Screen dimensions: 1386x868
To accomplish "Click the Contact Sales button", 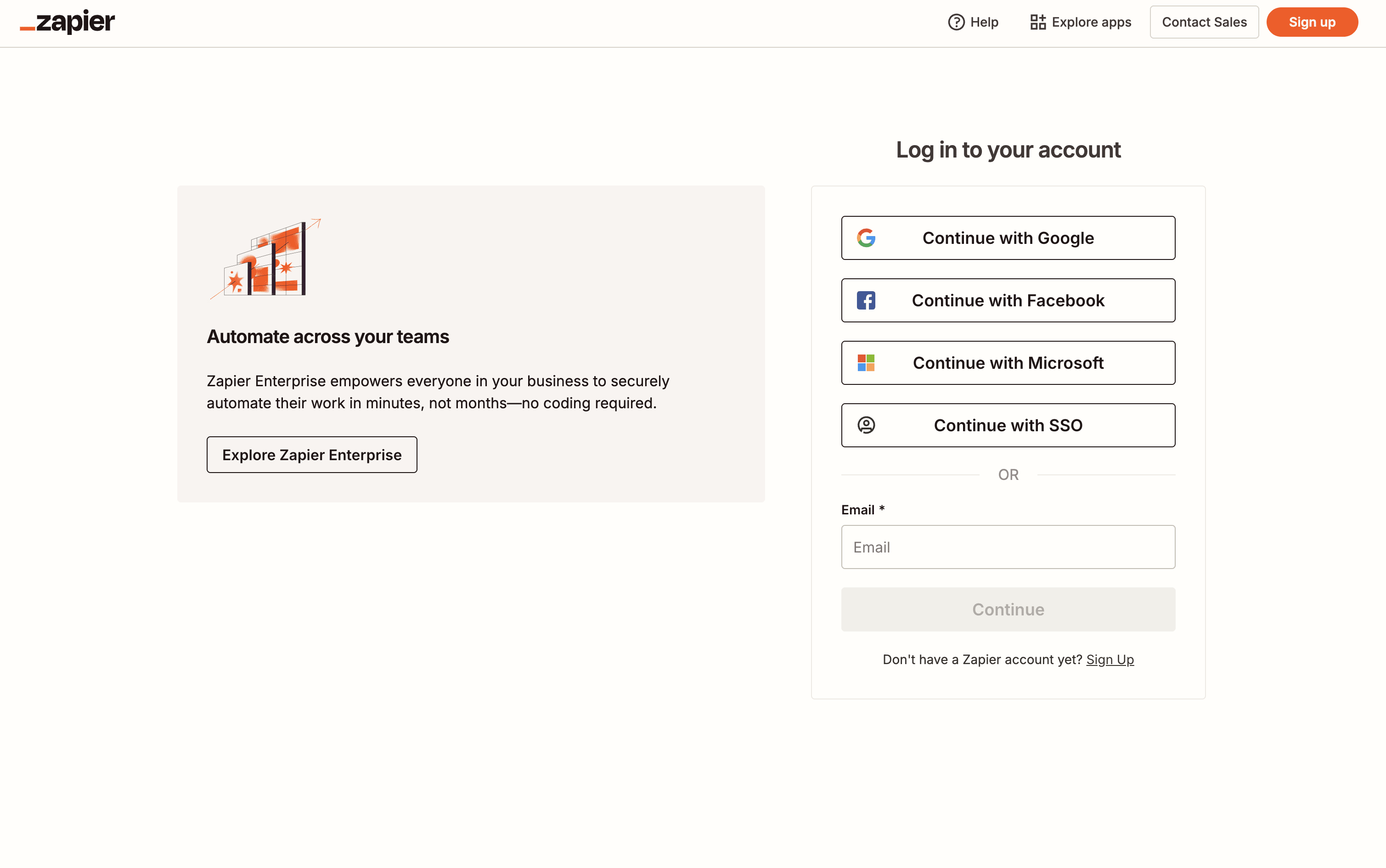I will (x=1204, y=22).
